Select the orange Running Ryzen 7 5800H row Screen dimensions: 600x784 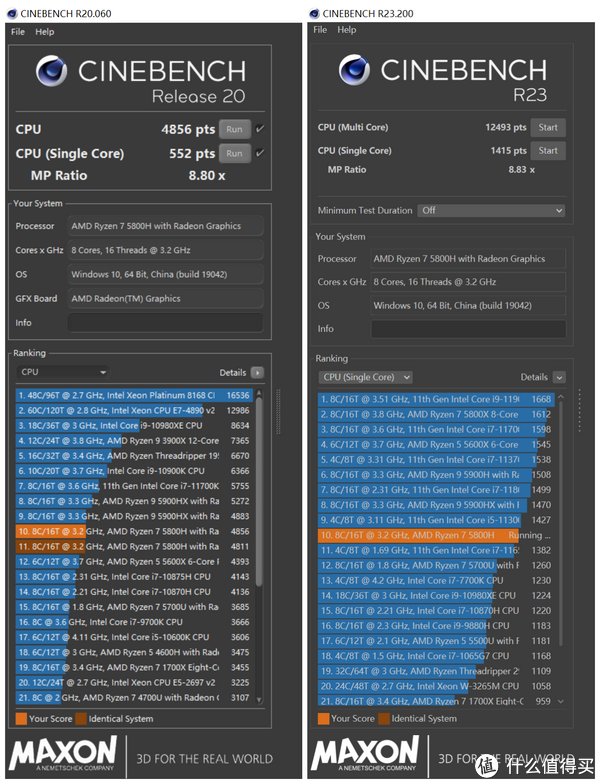(436, 535)
